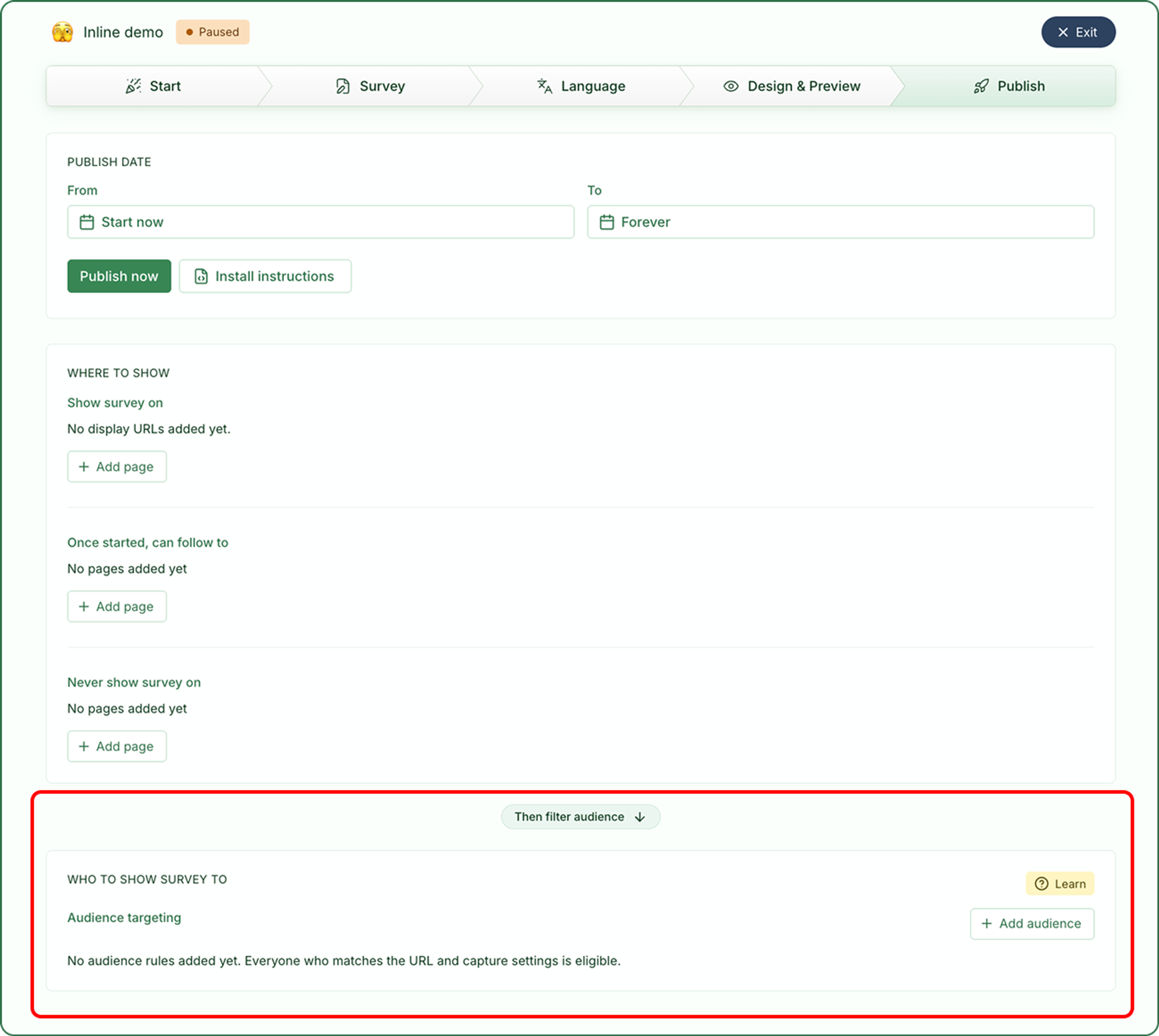Viewport: 1159px width, 1036px height.
Task: Open Install instructions
Action: tap(265, 276)
